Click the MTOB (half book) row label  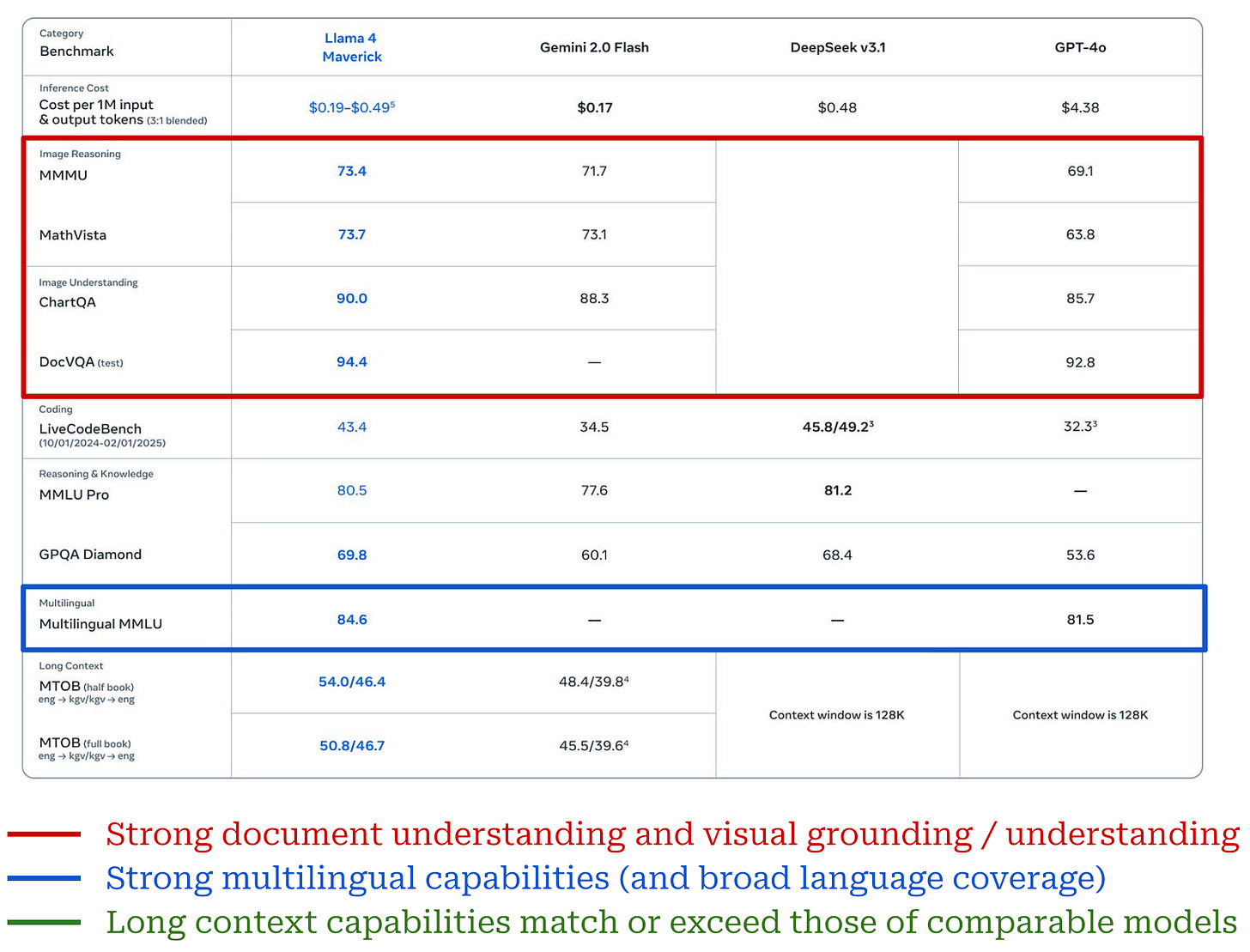point(87,687)
